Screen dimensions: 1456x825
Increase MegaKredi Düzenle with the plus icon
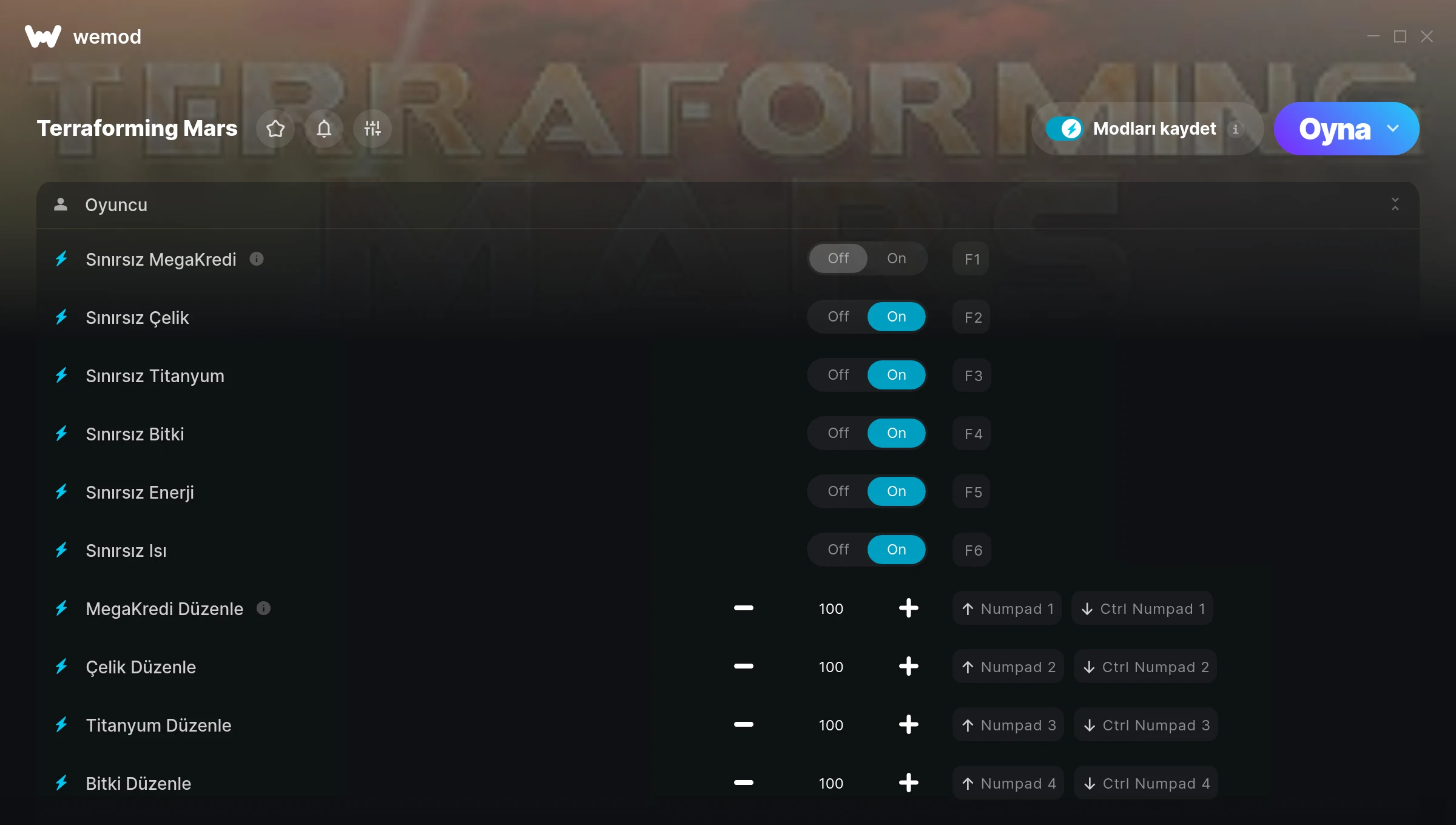pyautogui.click(x=908, y=608)
